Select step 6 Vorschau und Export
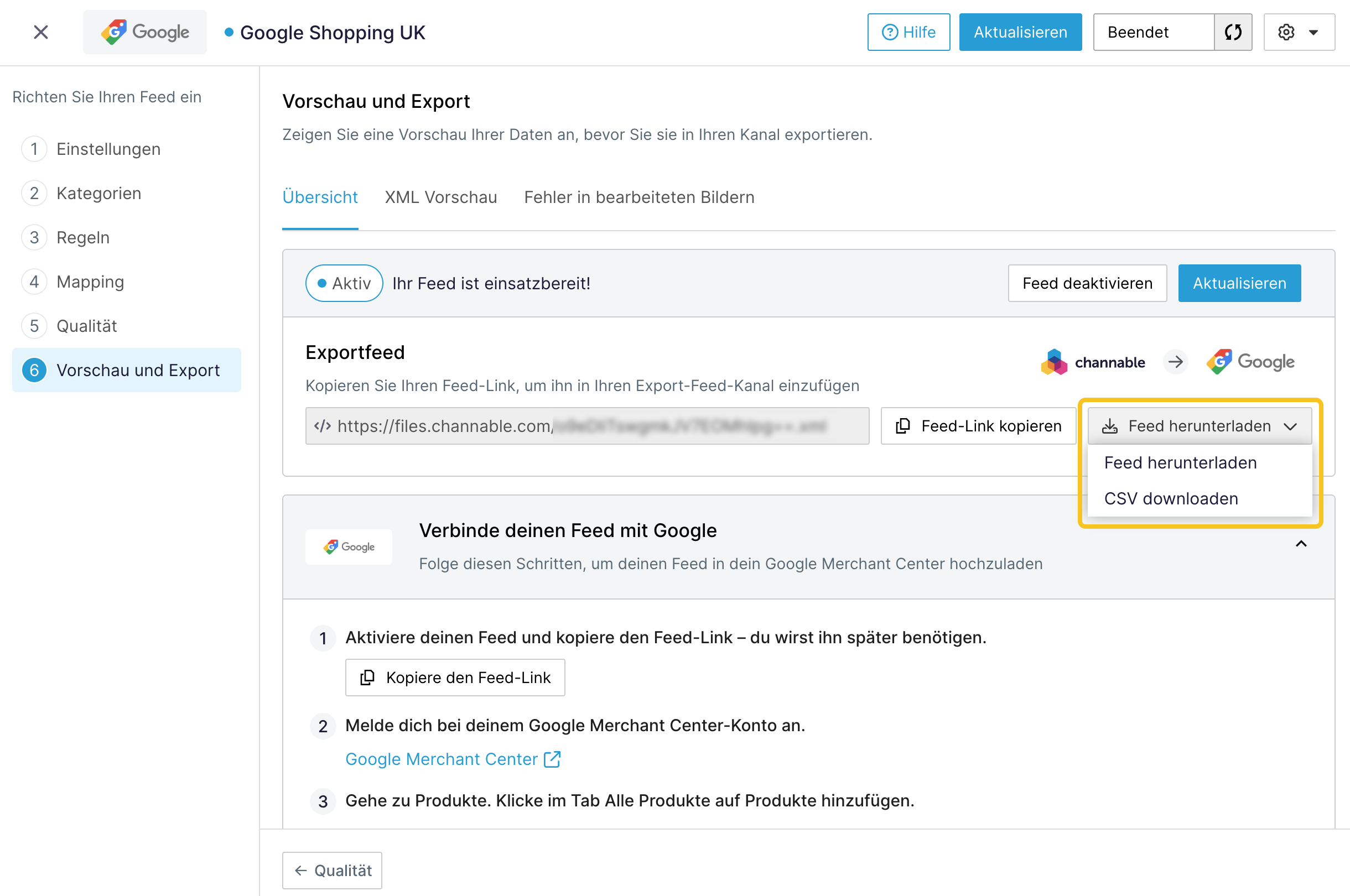Viewport: 1350px width, 896px height. tap(126, 370)
